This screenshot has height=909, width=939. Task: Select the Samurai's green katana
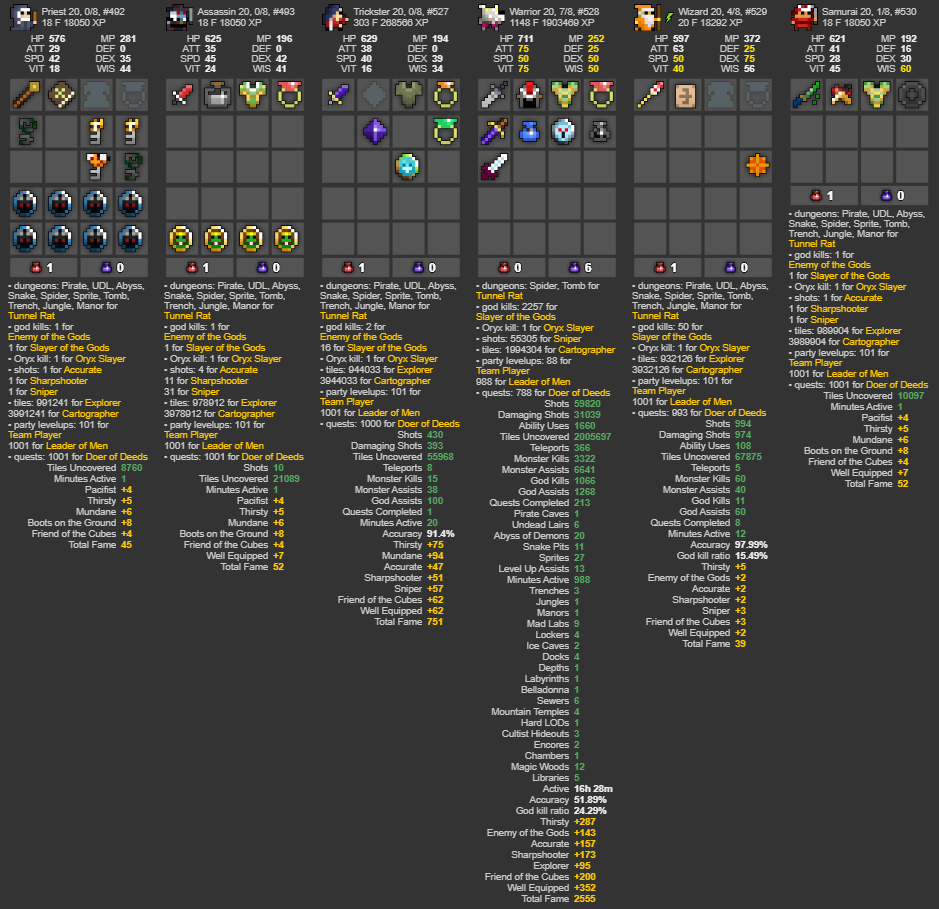pos(806,95)
